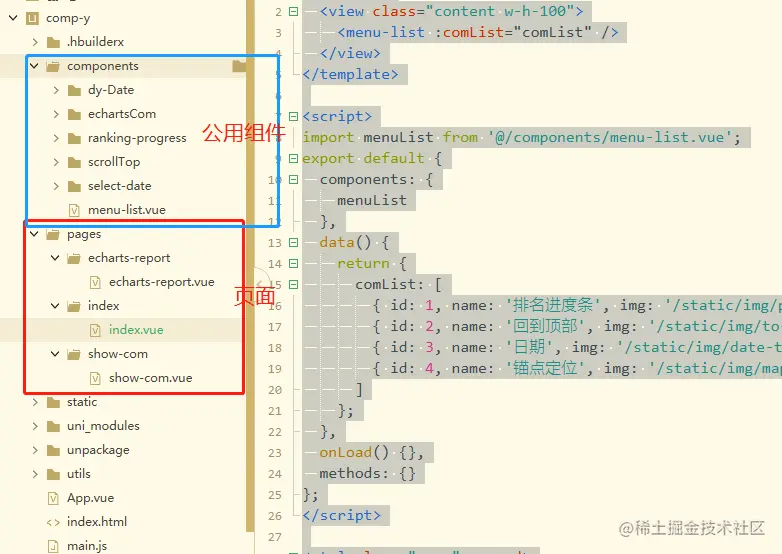Collapse the show-com folder chevron
The height and width of the screenshot is (554, 782).
(55, 354)
